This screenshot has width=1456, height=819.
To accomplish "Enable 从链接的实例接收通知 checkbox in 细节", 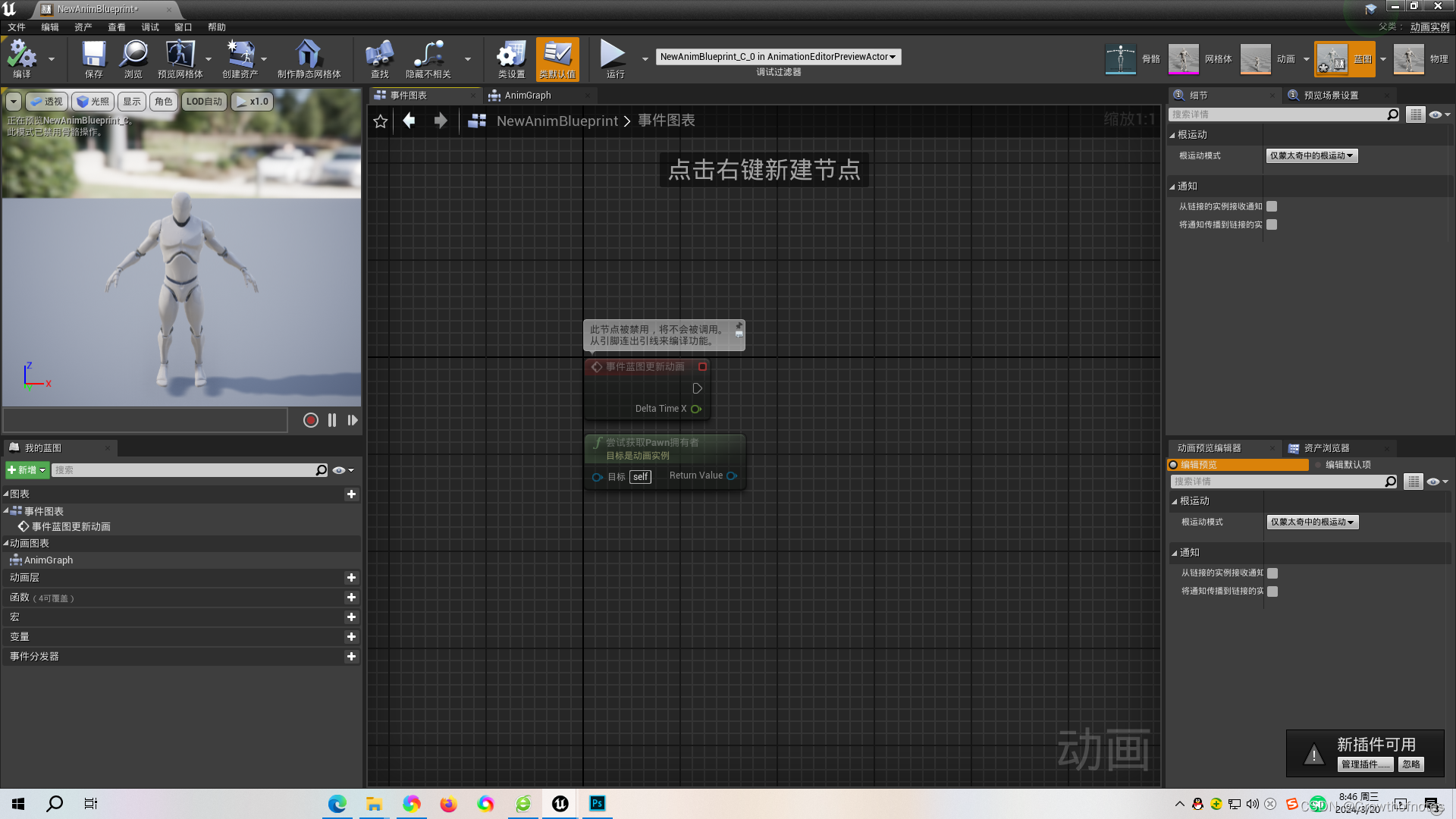I will coord(1272,206).
